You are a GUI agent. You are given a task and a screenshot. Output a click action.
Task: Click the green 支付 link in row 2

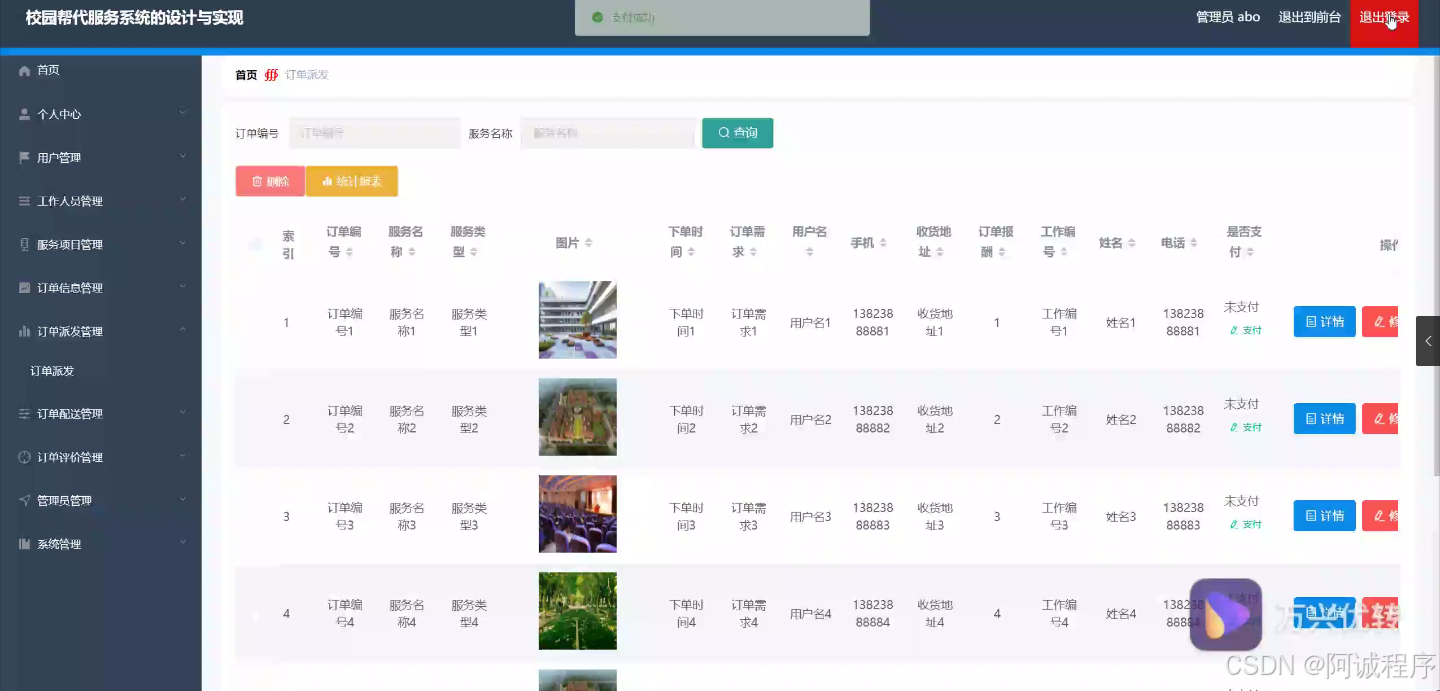tap(1245, 427)
